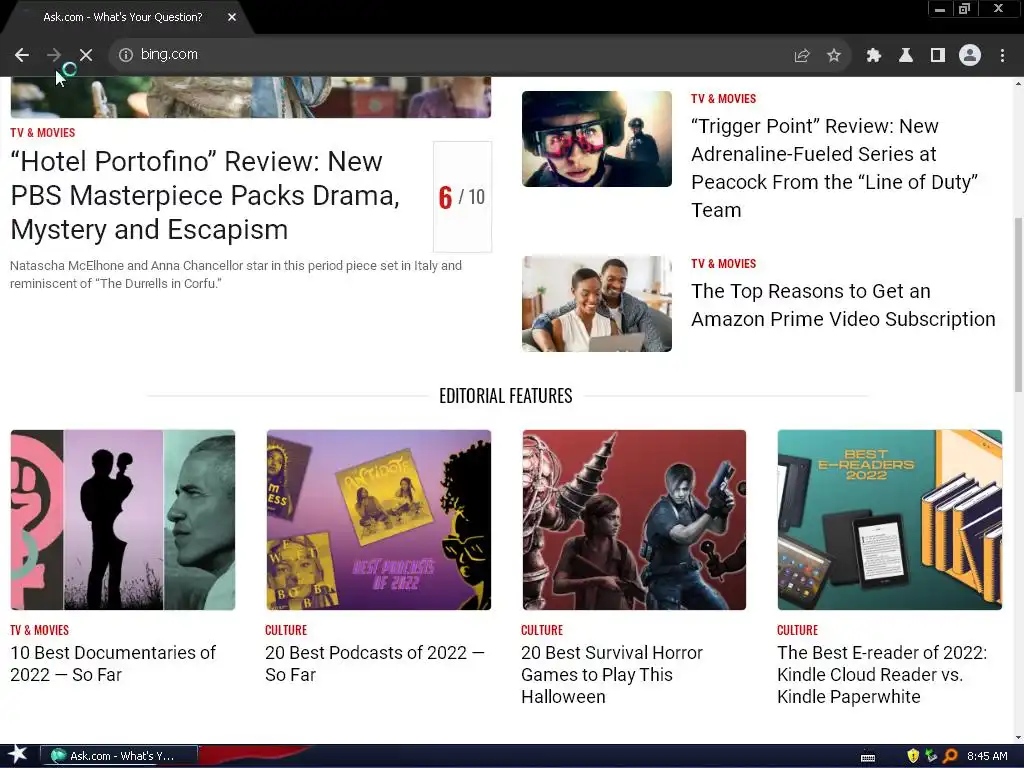Open the Extensions puzzle-piece icon
1024x768 pixels.
tap(873, 56)
